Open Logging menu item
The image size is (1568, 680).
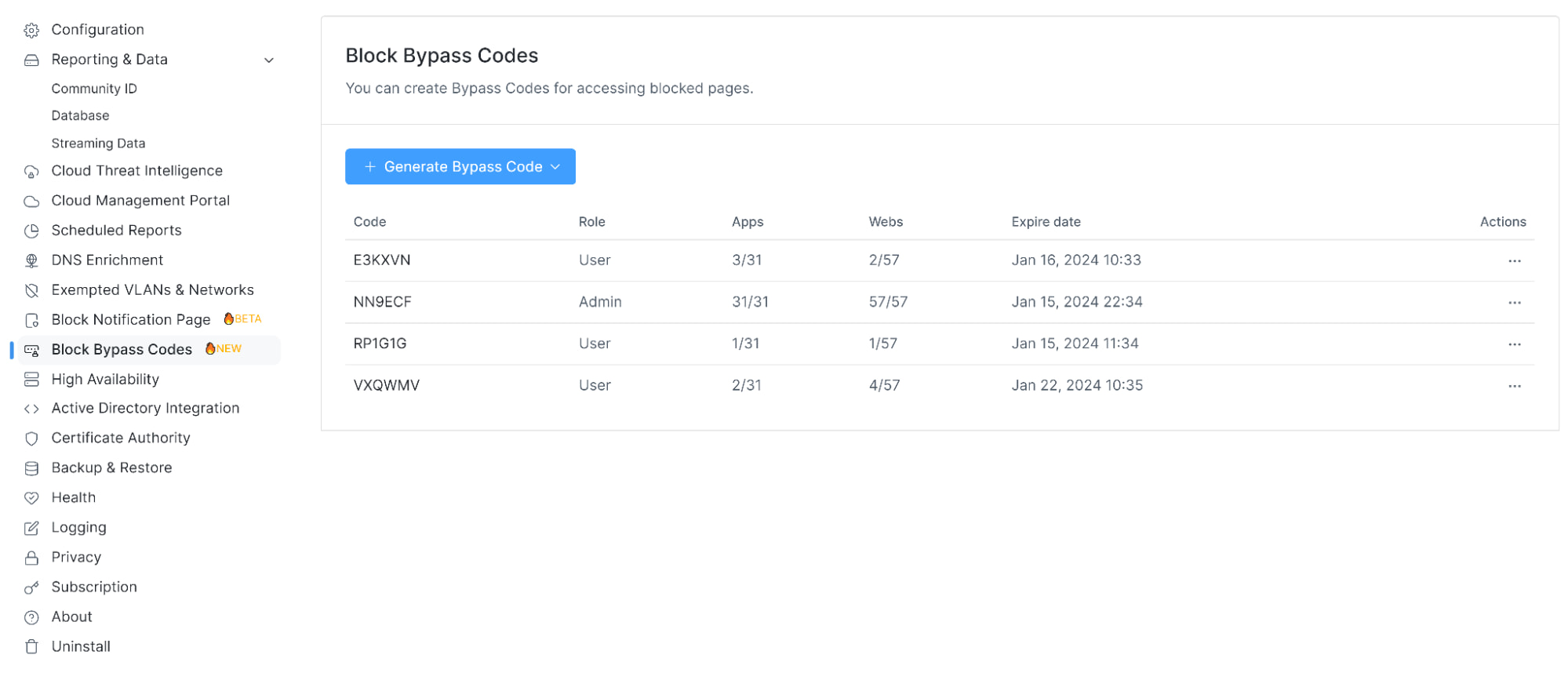point(78,528)
